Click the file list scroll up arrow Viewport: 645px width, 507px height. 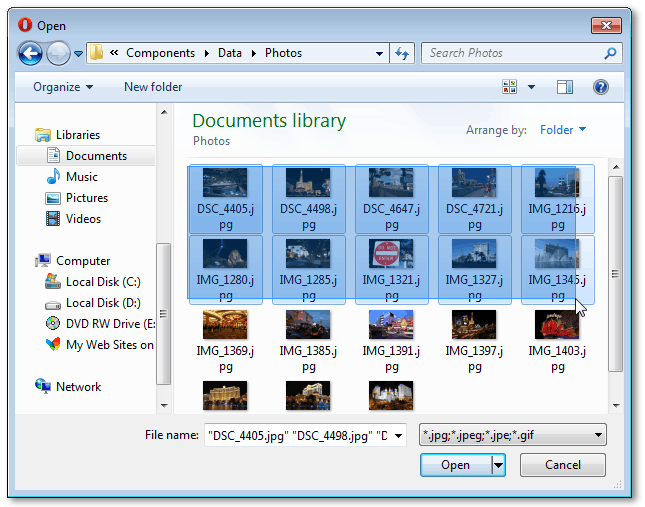(x=616, y=167)
